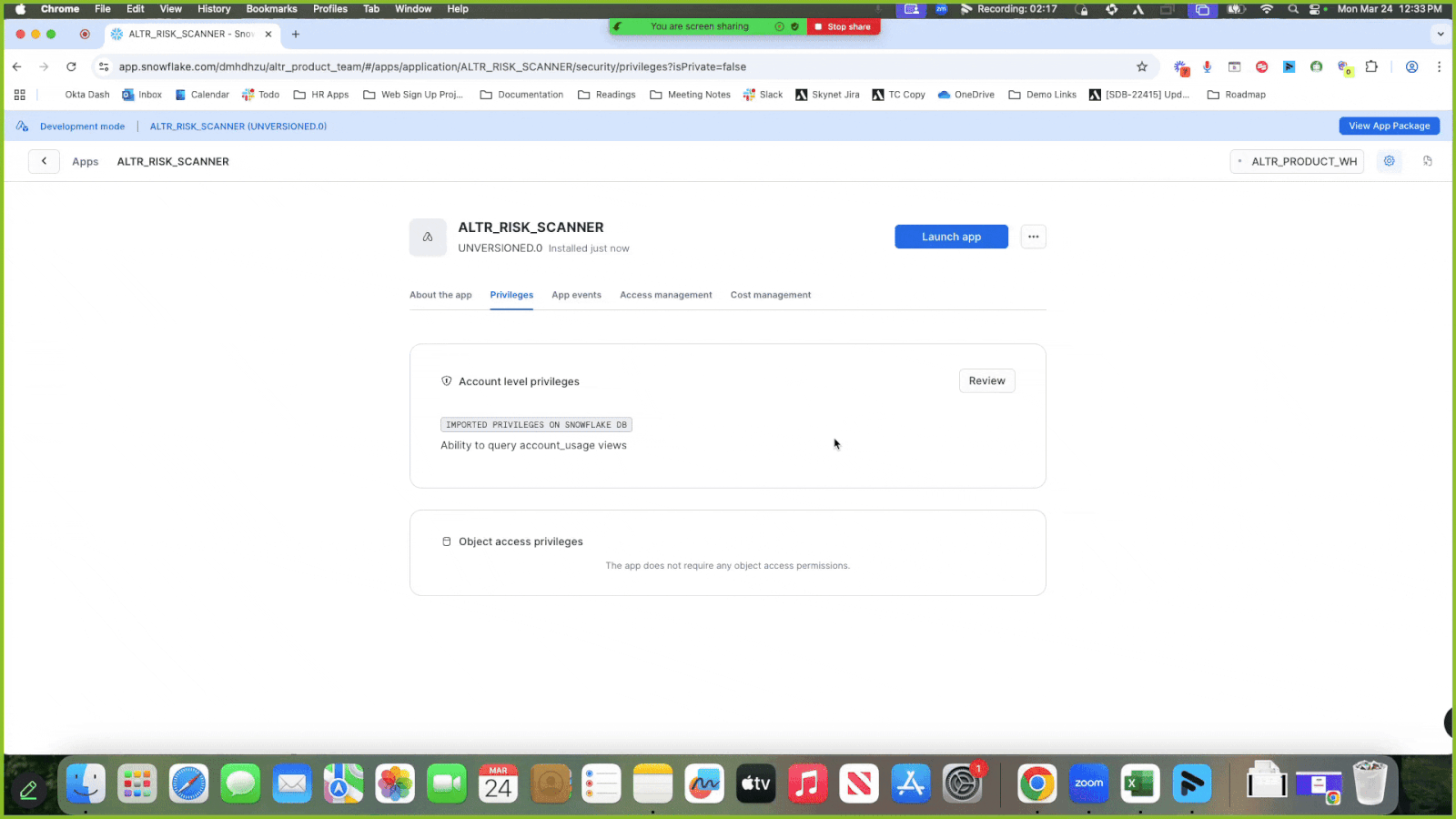Click the Review button for account privileges
Viewport: 1456px width, 819px height.
[986, 380]
